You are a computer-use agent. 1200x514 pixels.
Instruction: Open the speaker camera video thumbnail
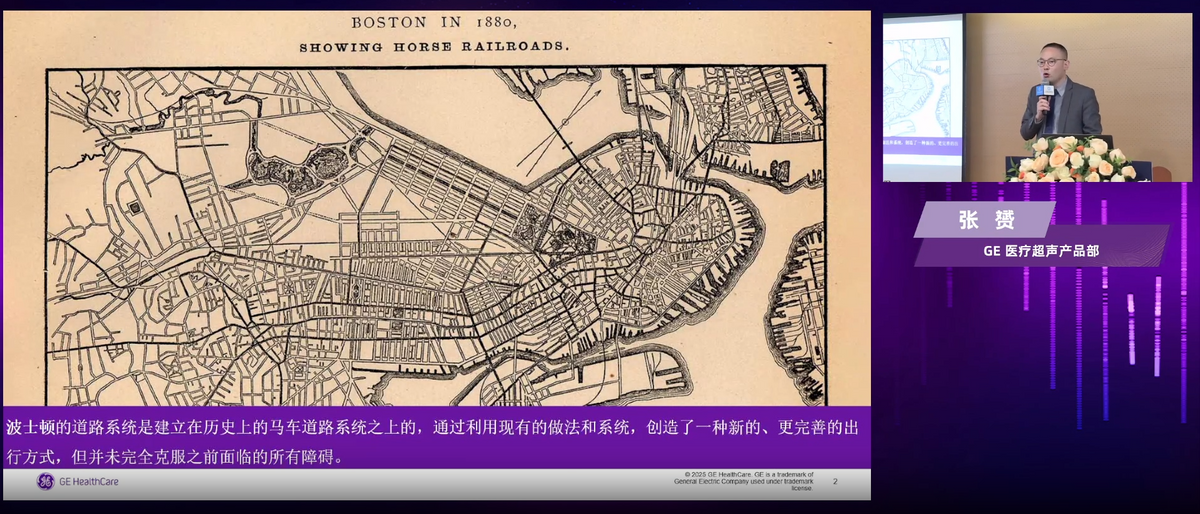1040,97
